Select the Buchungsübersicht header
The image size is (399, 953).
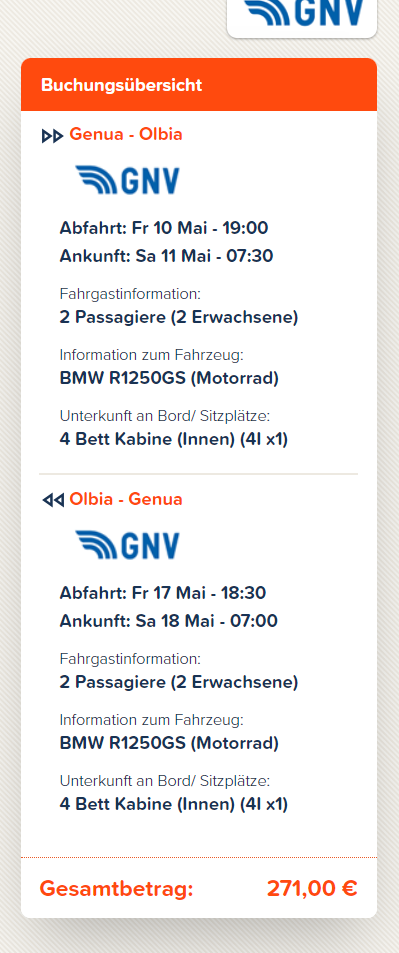pyautogui.click(x=199, y=84)
